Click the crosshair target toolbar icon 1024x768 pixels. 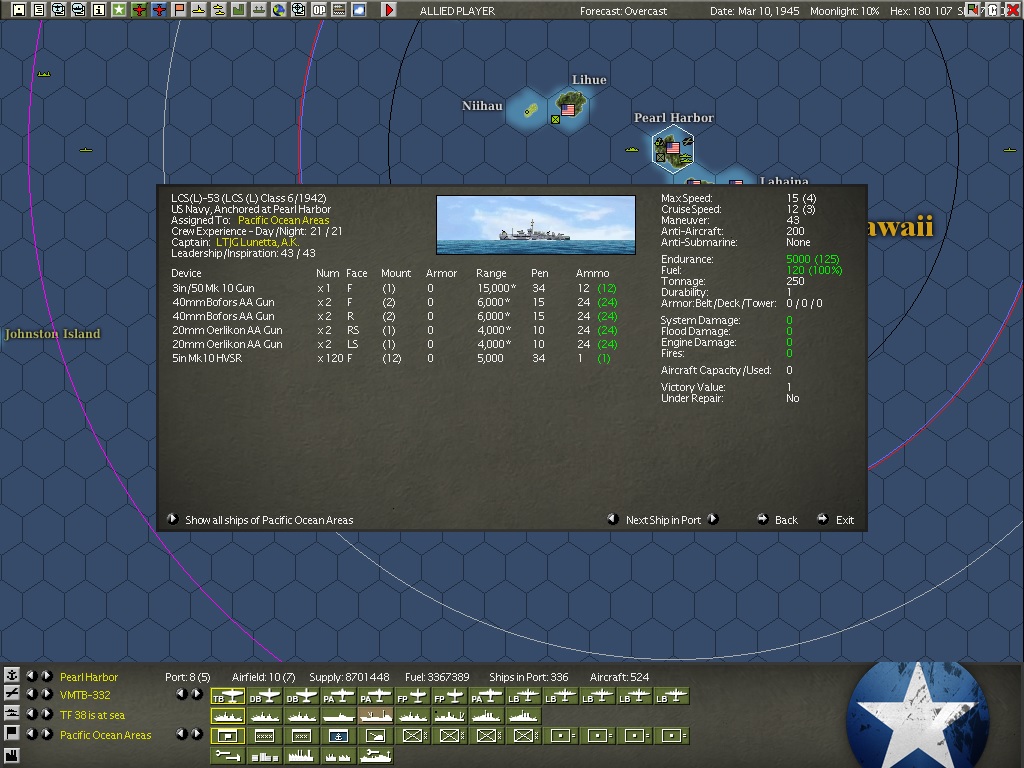point(298,10)
